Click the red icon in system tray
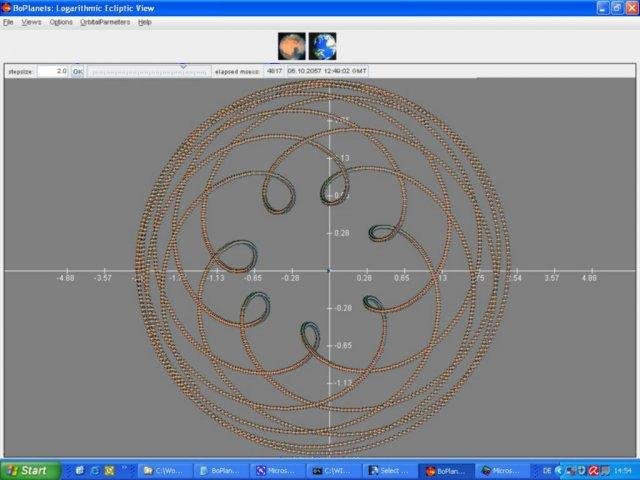This screenshot has width=640, height=480. point(593,470)
